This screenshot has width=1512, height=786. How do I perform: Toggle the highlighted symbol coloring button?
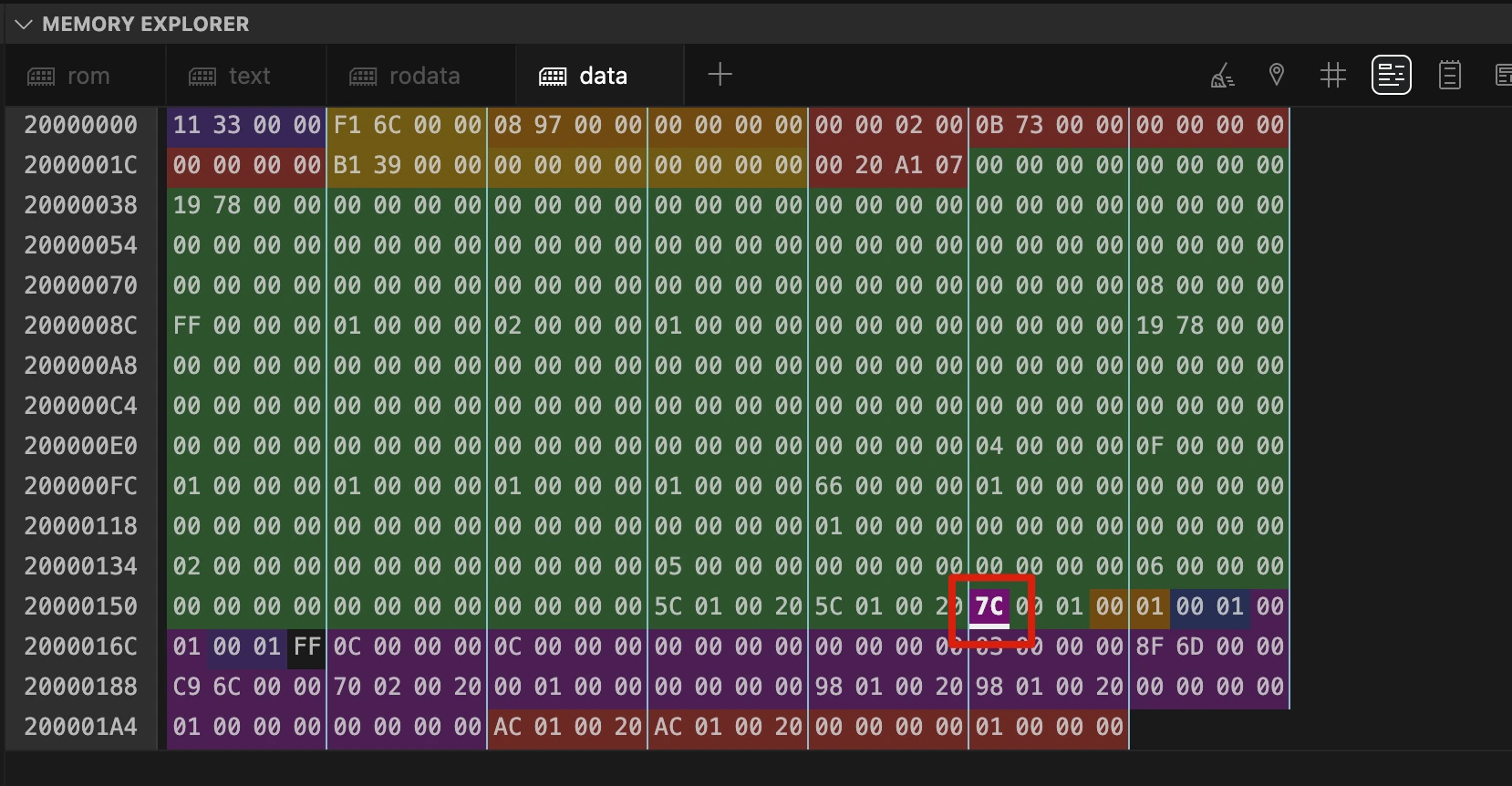pyautogui.click(x=1391, y=75)
